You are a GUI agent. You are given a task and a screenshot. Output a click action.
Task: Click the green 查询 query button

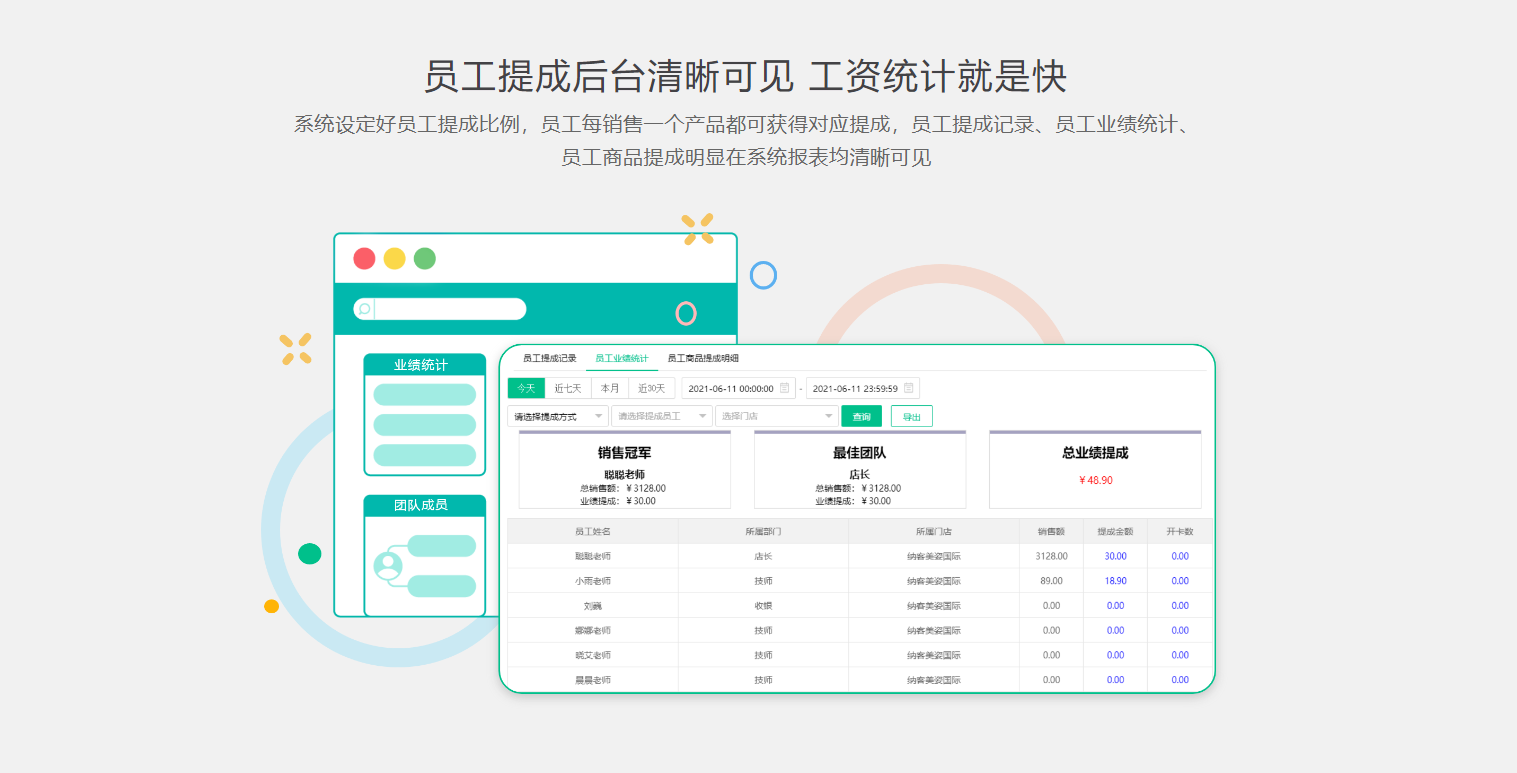861,415
